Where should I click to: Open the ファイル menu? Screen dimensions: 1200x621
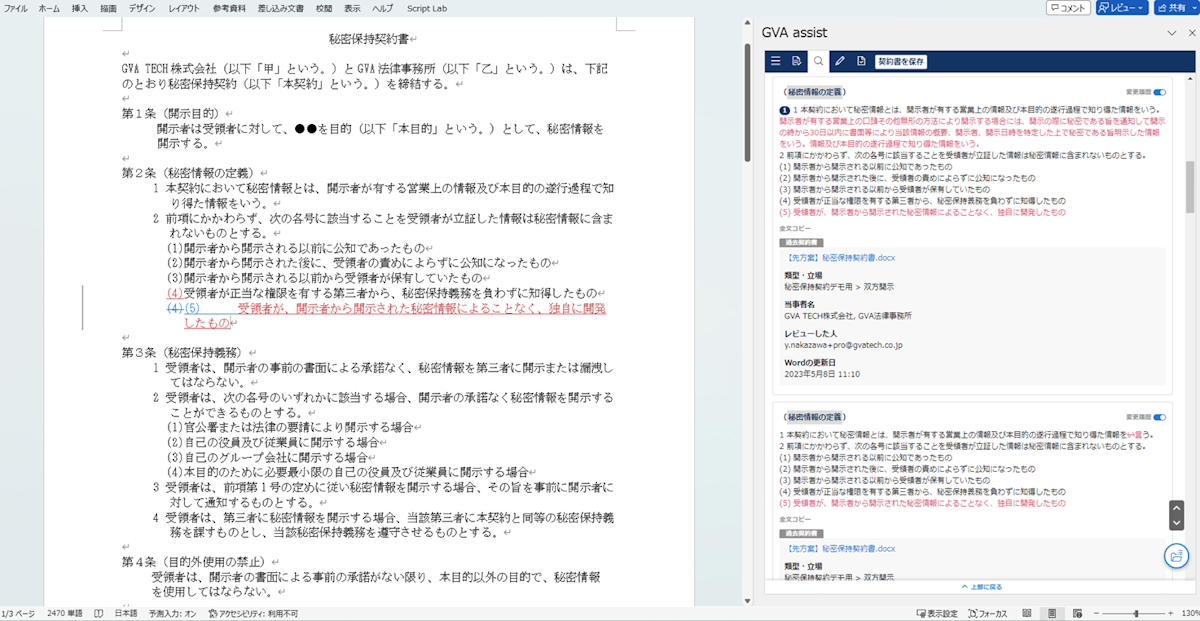click(15, 8)
